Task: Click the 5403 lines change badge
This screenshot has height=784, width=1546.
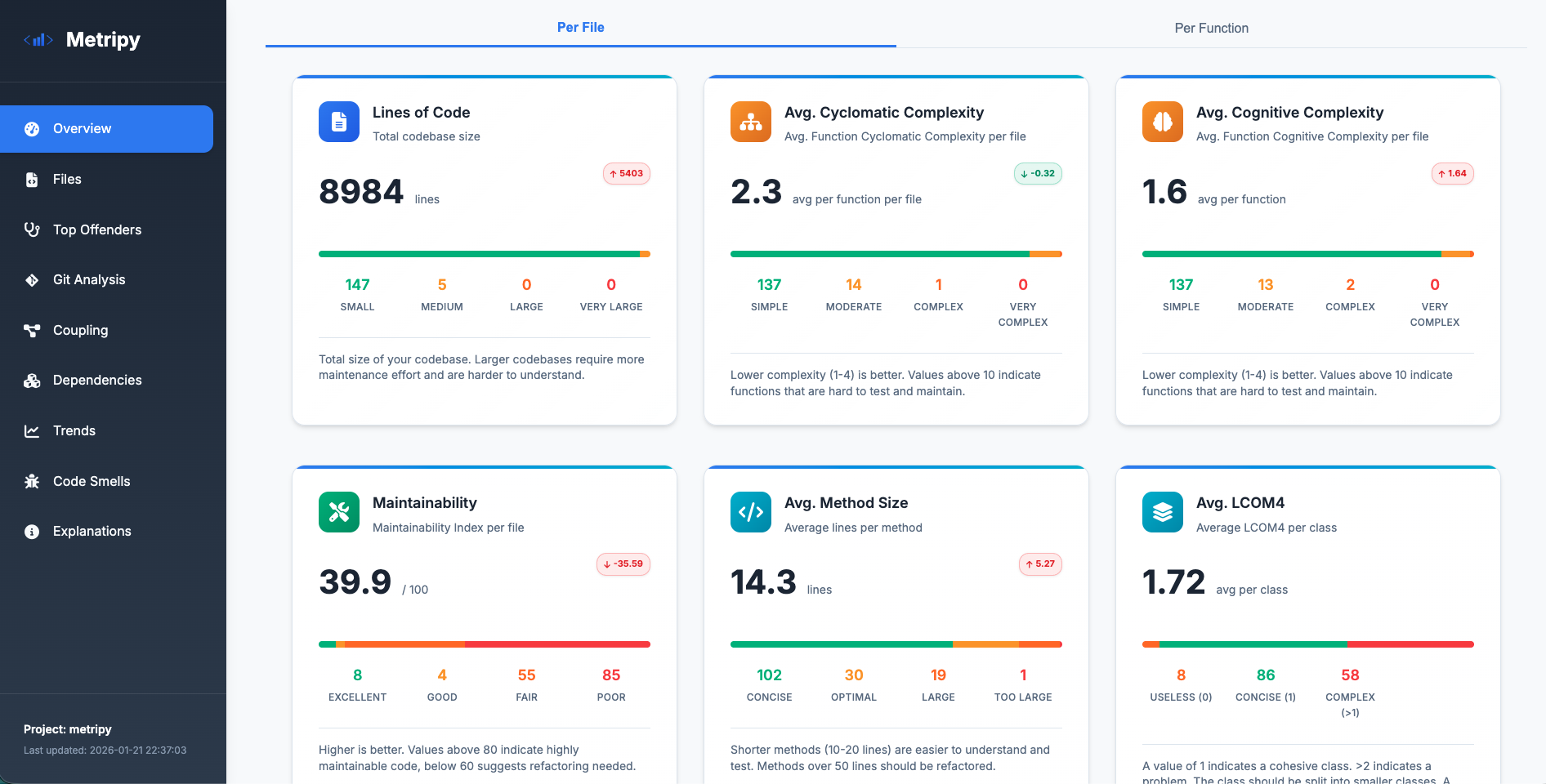Action: coord(627,173)
